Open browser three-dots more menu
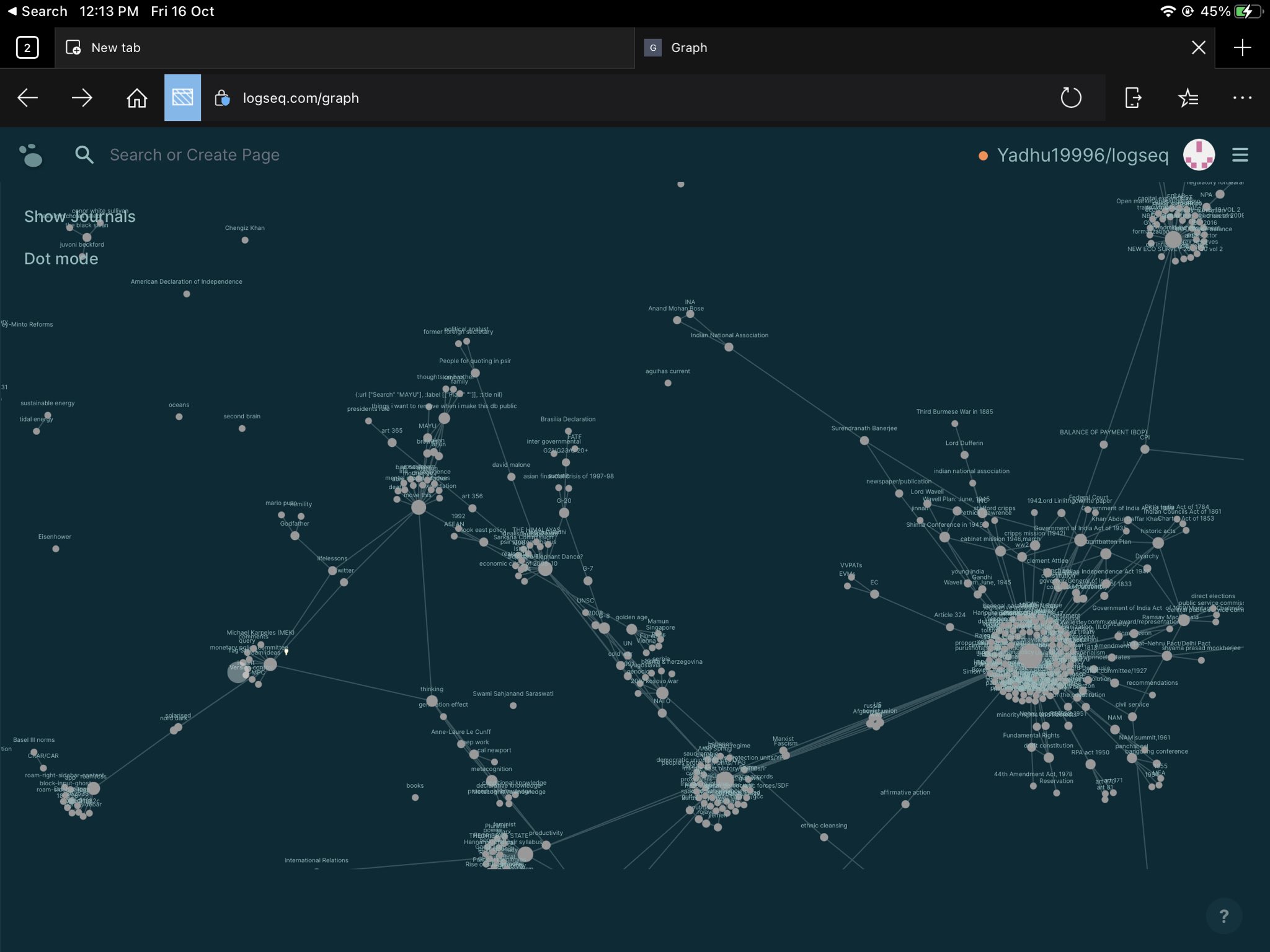 click(x=1241, y=98)
